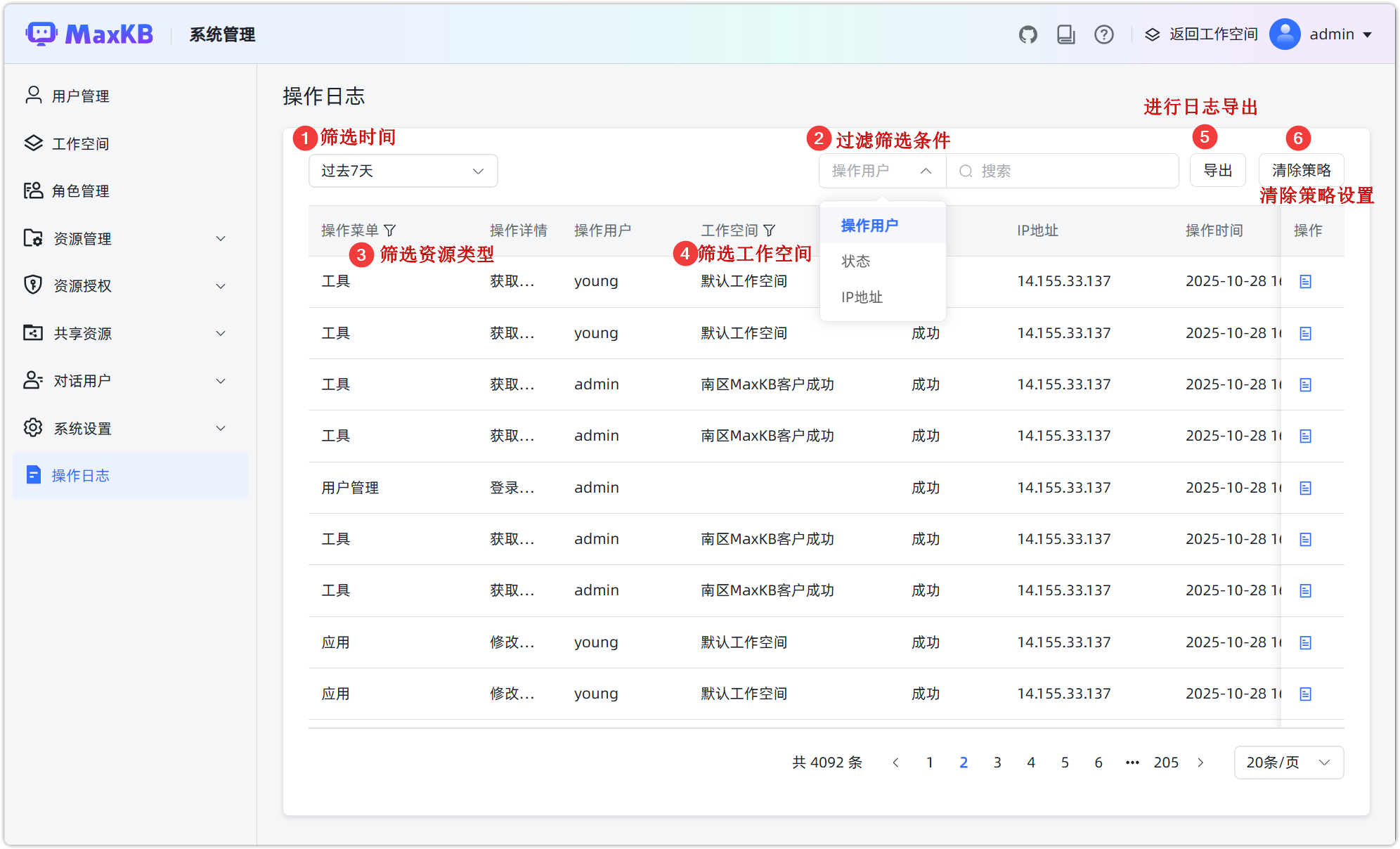
Task: Click the admin avatar icon
Action: click(x=1284, y=34)
